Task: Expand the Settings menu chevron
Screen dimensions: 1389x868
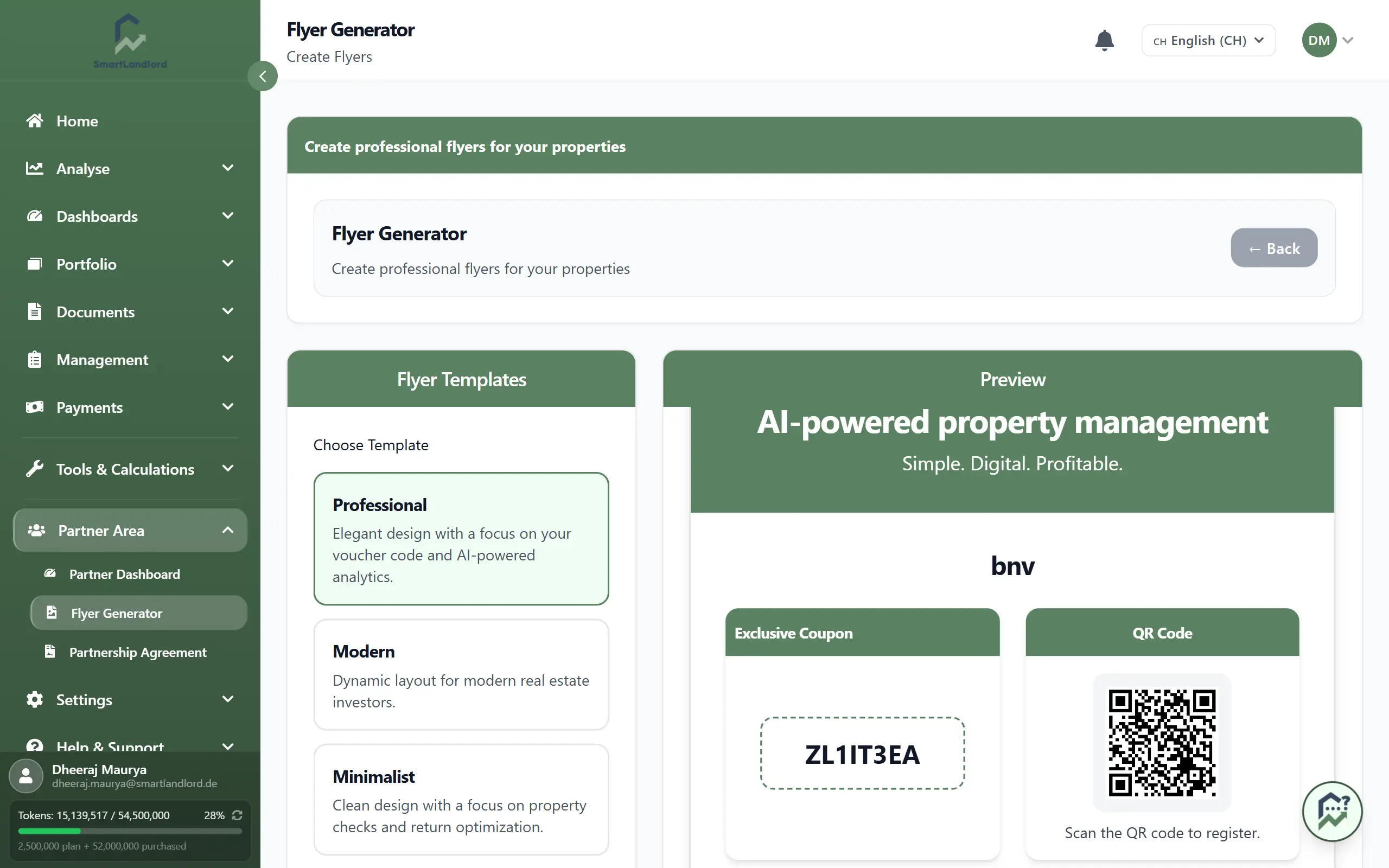Action: coord(228,699)
